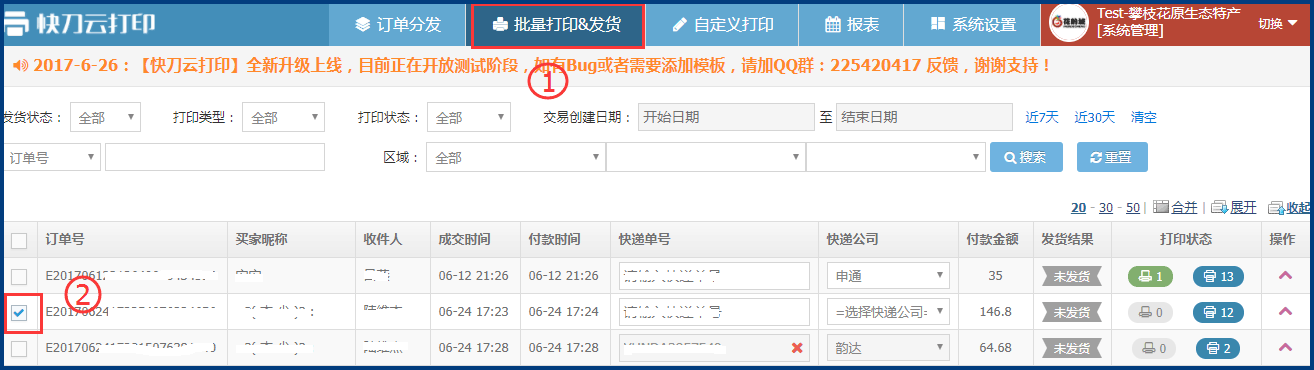
Task: Click 未发货 badge in 35 amount row
Action: (x=1071, y=276)
